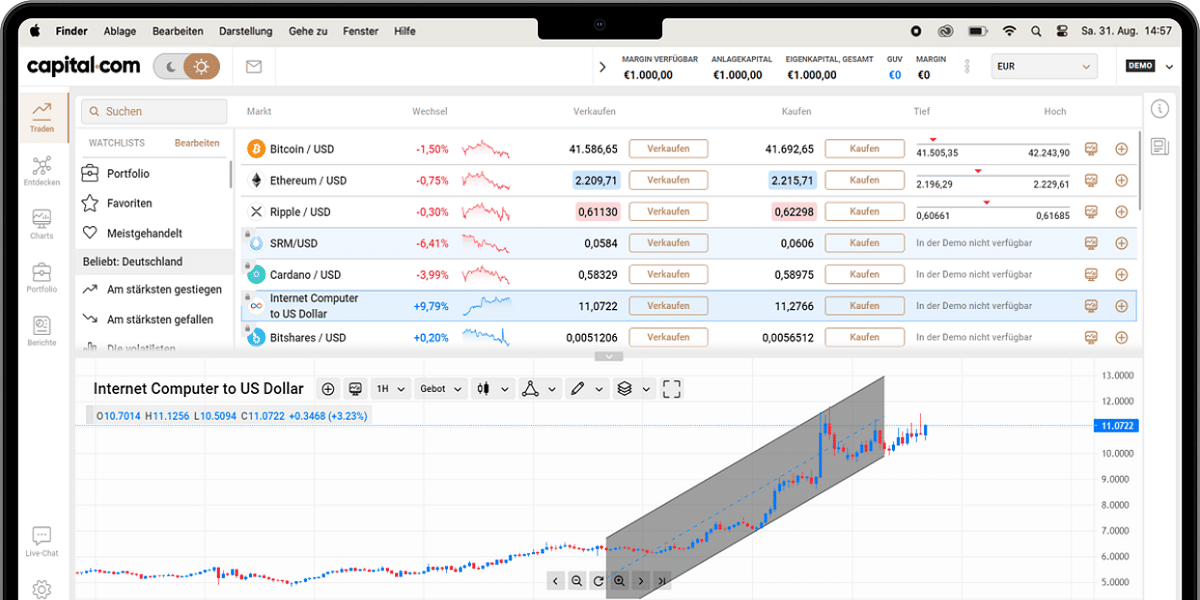Open the Ablage menu

pyautogui.click(x=120, y=31)
